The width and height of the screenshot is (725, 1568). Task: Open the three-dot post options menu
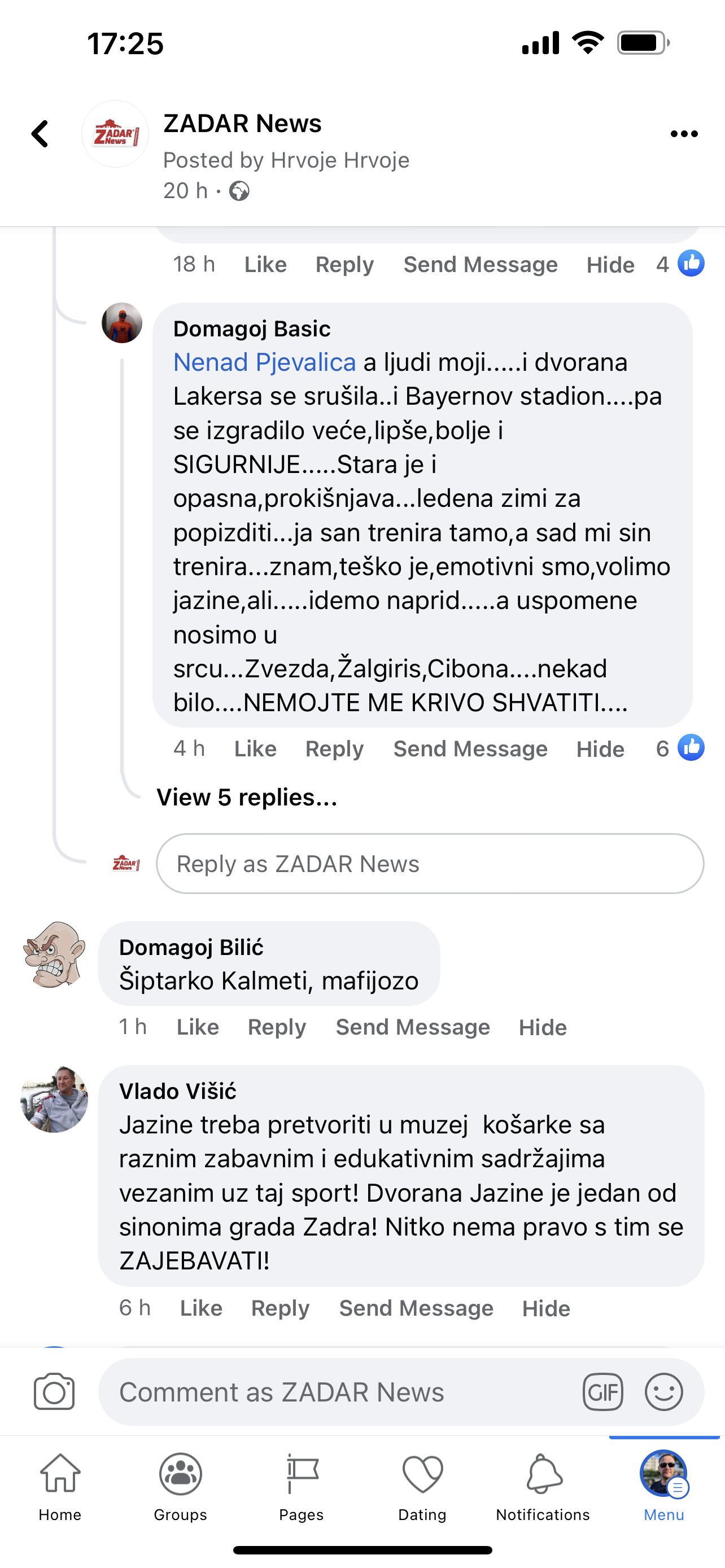tap(684, 134)
